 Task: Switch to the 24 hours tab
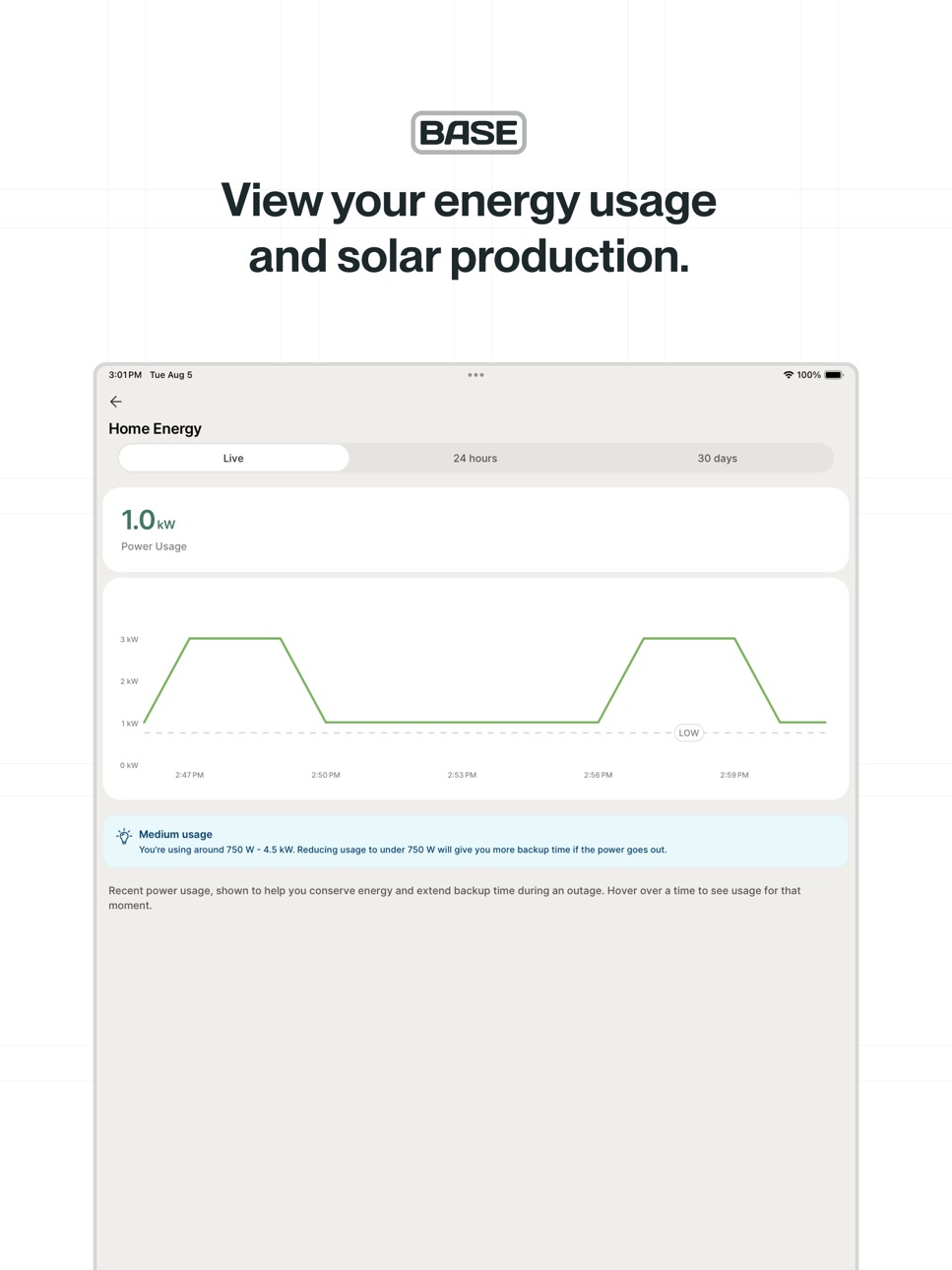(x=476, y=458)
